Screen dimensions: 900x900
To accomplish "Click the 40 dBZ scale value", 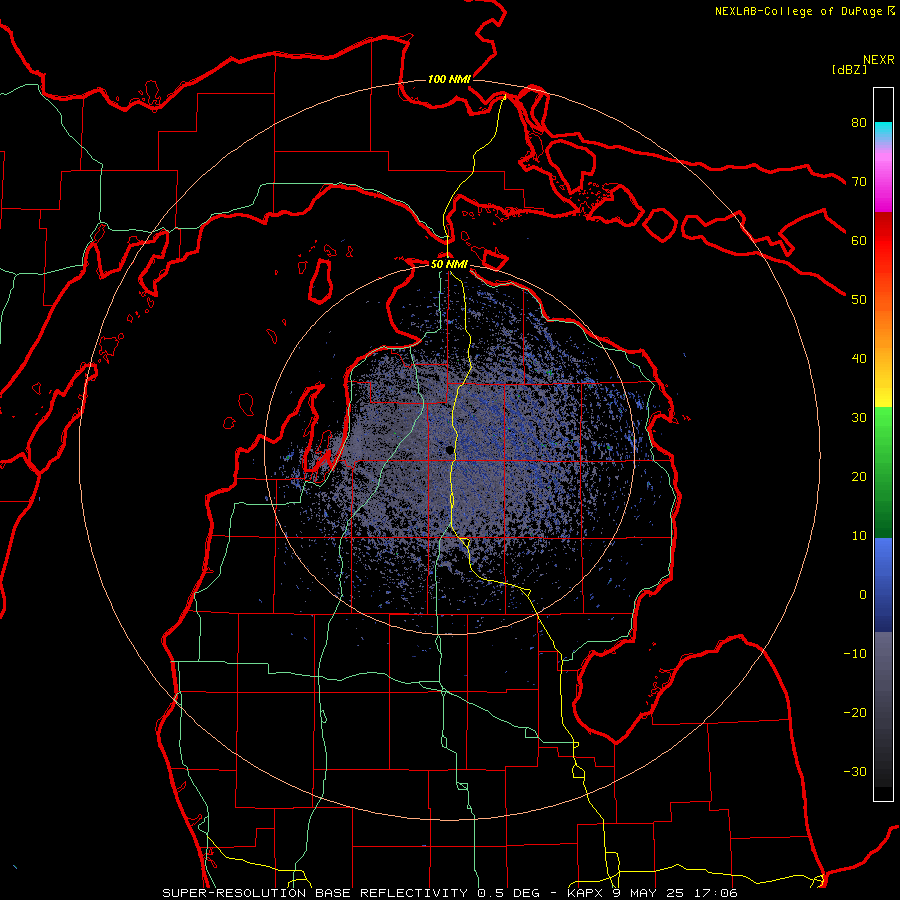I will coord(859,359).
